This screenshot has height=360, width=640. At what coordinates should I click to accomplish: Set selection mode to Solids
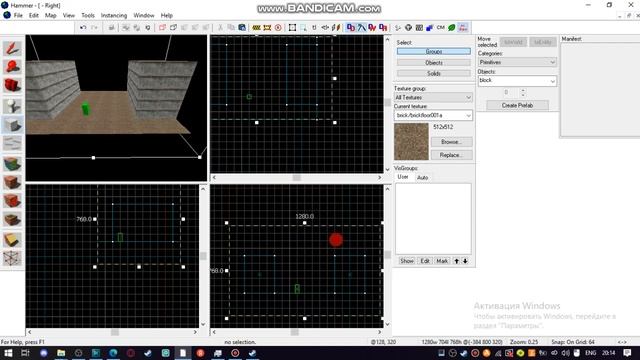tap(433, 73)
